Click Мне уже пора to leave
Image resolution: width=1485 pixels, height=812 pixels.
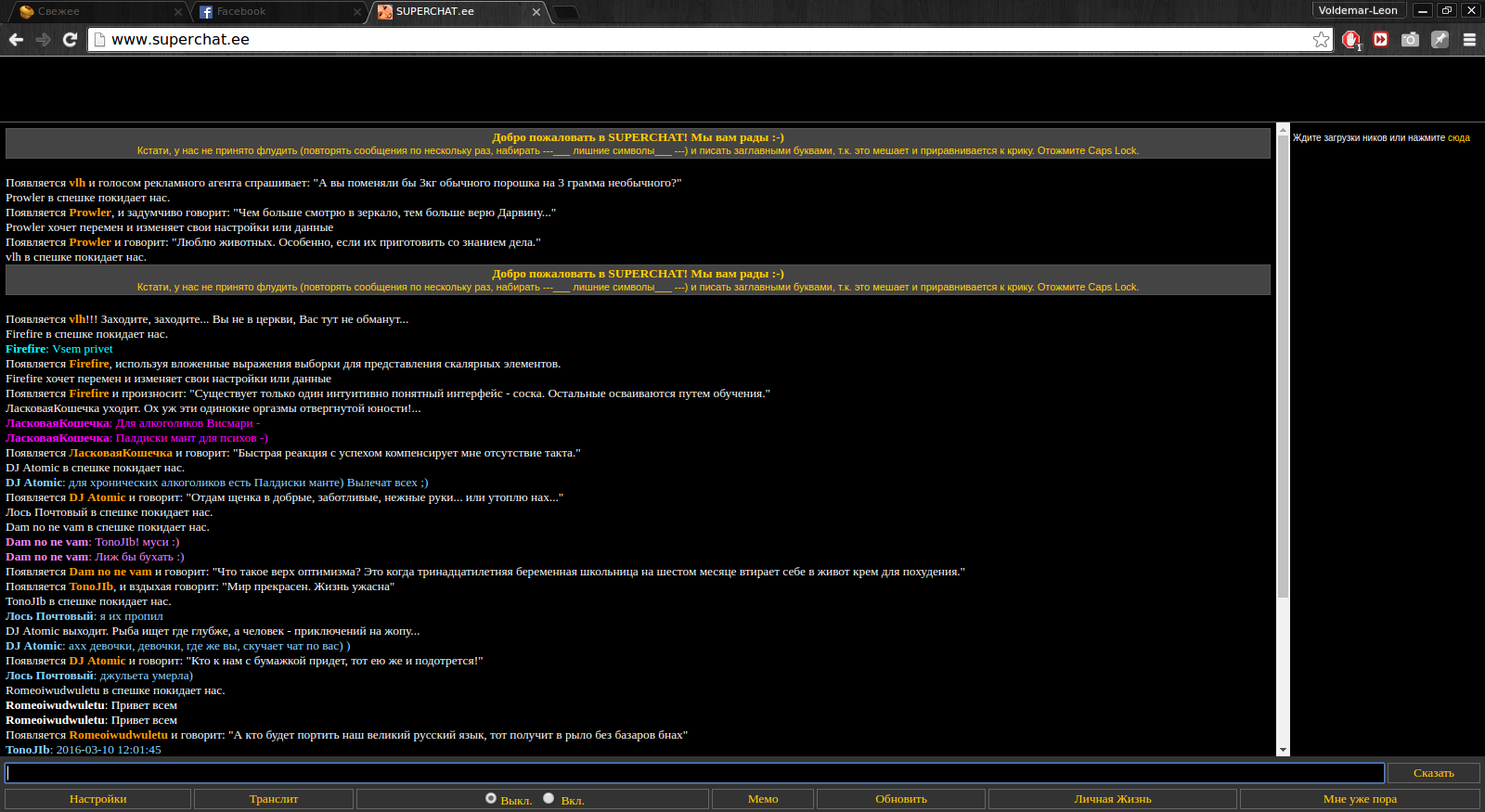1360,799
